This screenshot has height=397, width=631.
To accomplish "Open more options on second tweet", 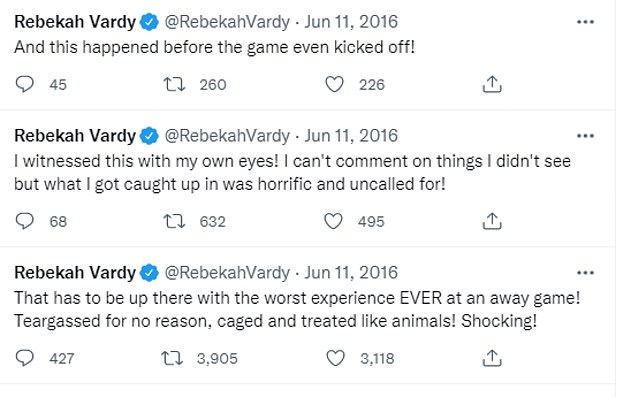I will coord(585,136).
